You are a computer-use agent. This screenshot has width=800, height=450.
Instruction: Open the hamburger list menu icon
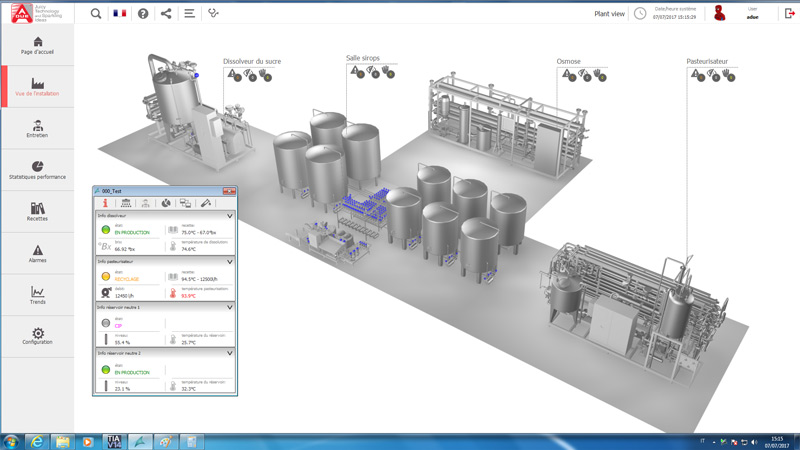(x=189, y=14)
